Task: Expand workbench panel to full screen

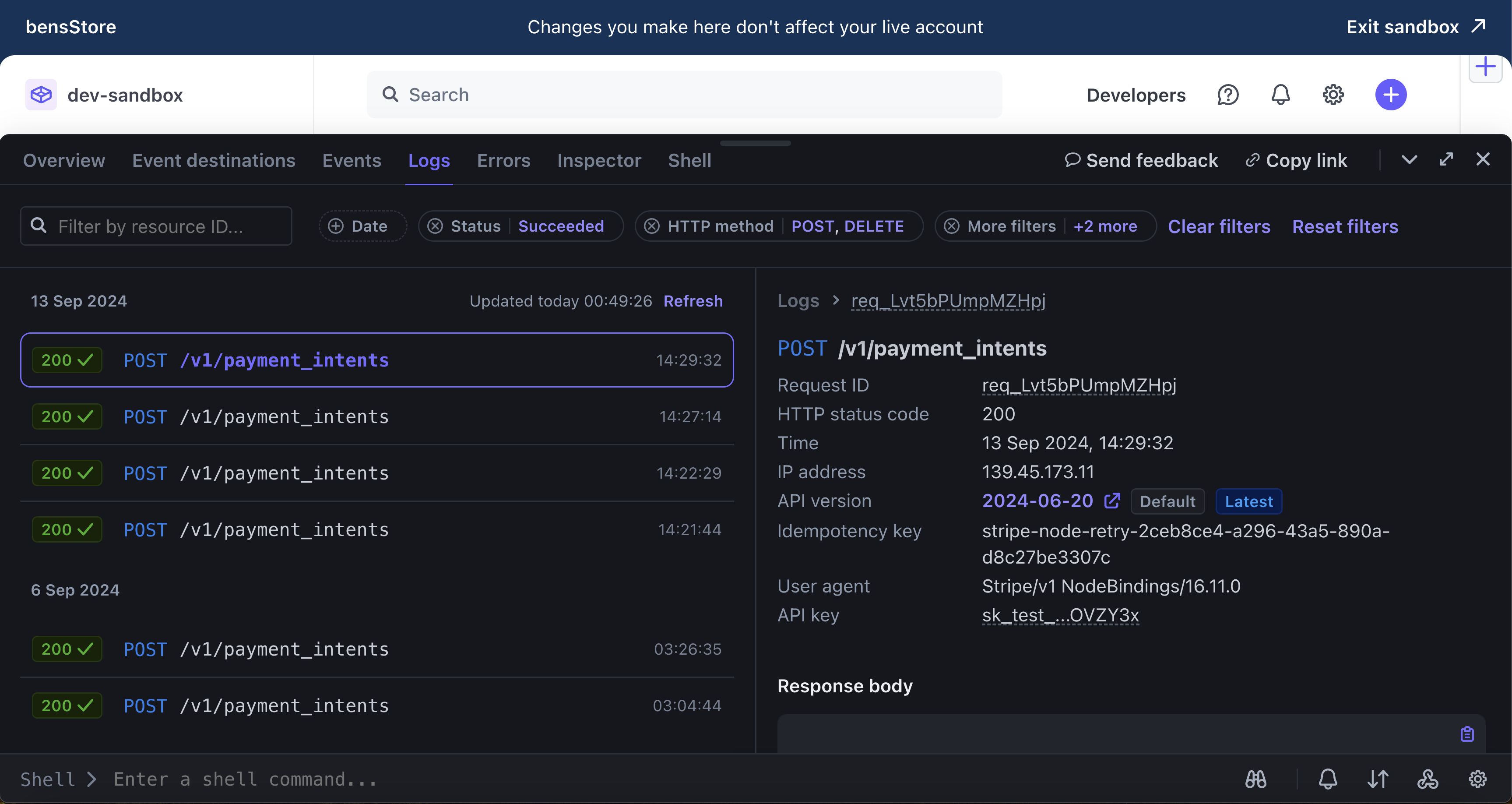Action: coord(1446,159)
